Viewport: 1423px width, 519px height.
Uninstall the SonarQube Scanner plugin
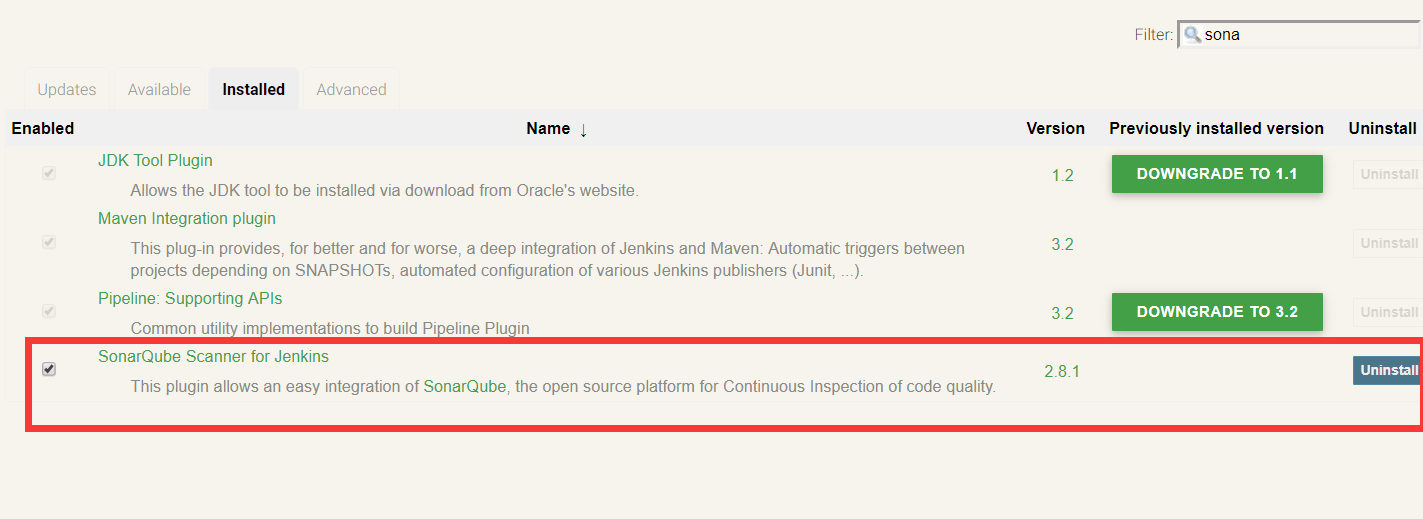pos(1388,371)
